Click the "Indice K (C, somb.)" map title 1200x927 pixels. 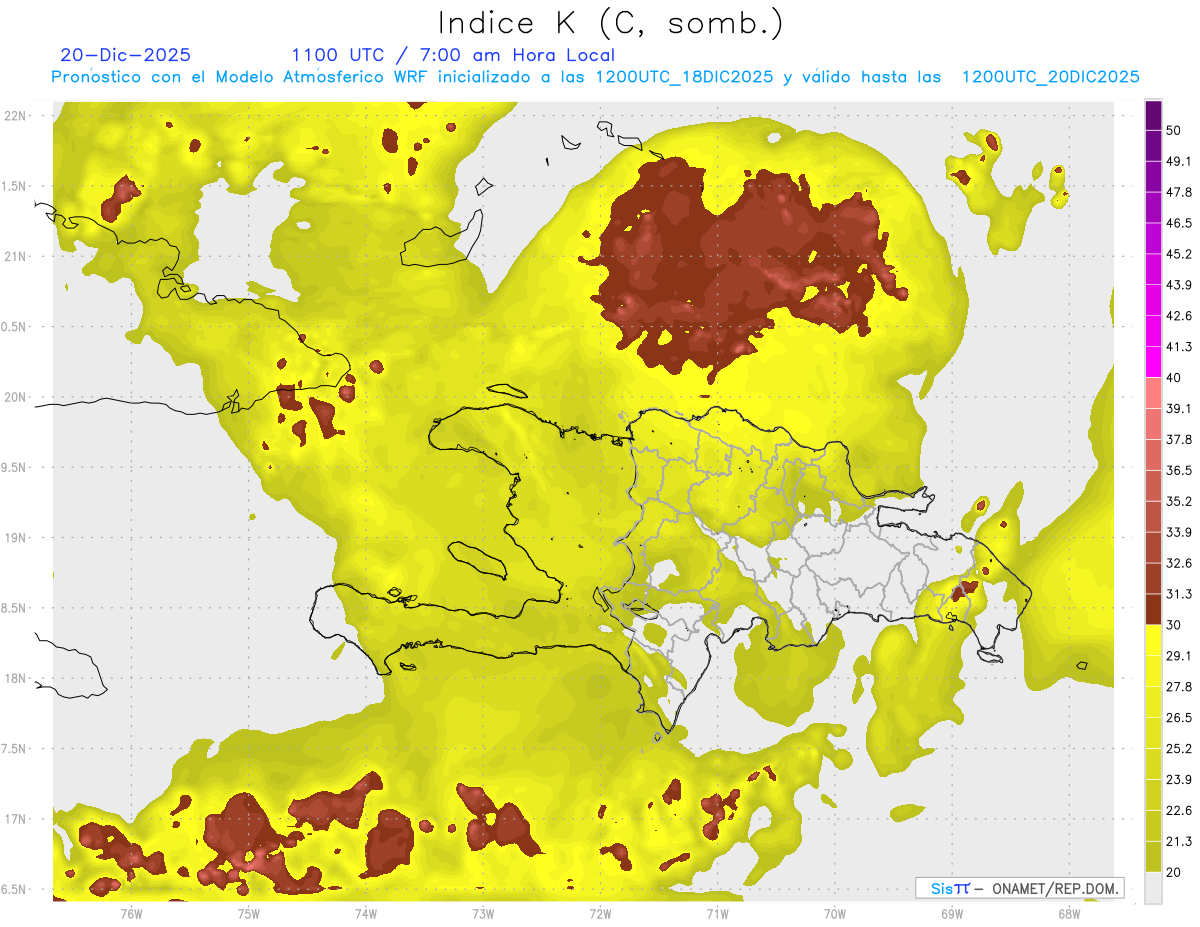pyautogui.click(x=611, y=23)
